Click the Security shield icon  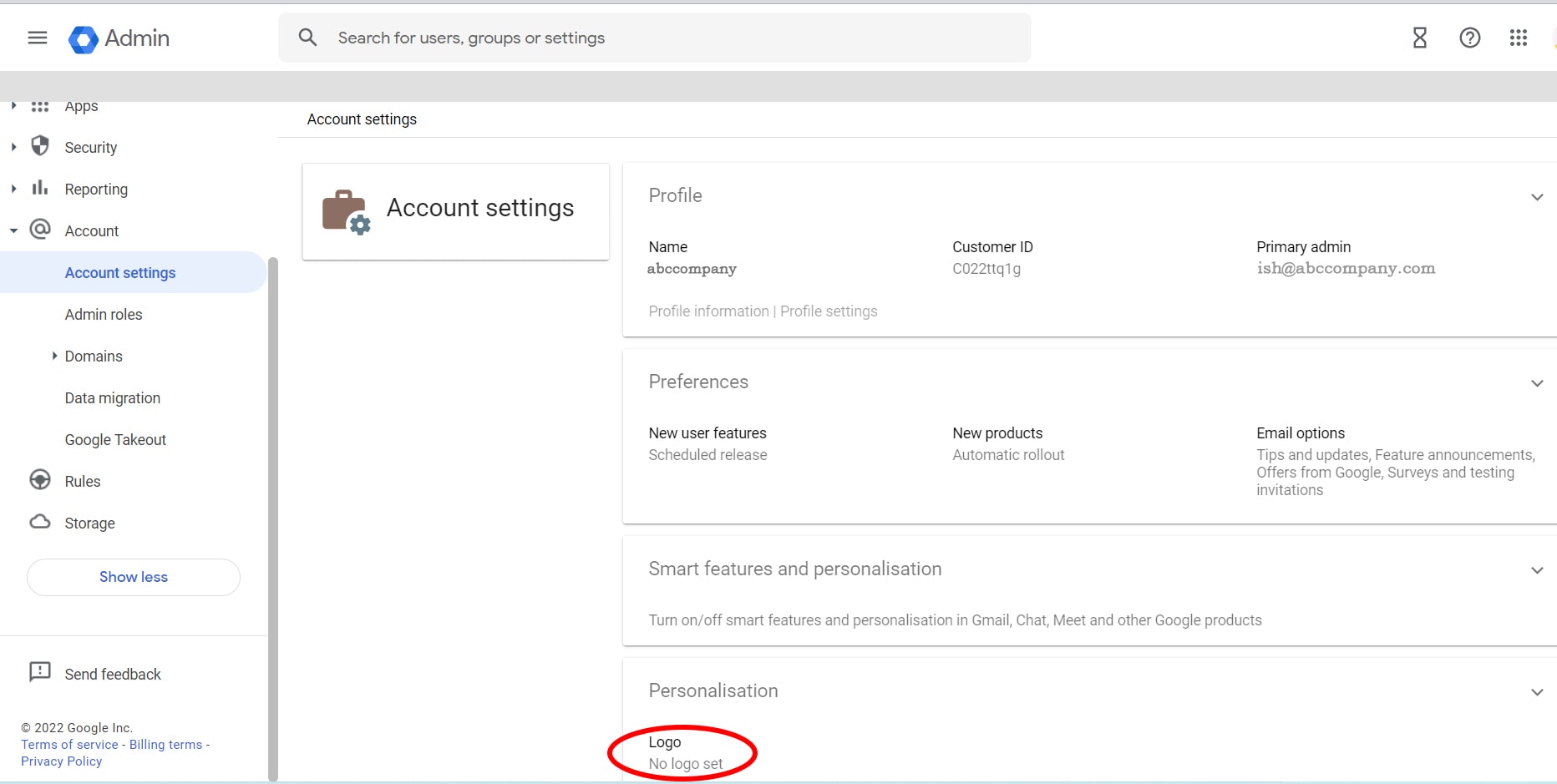click(x=40, y=146)
